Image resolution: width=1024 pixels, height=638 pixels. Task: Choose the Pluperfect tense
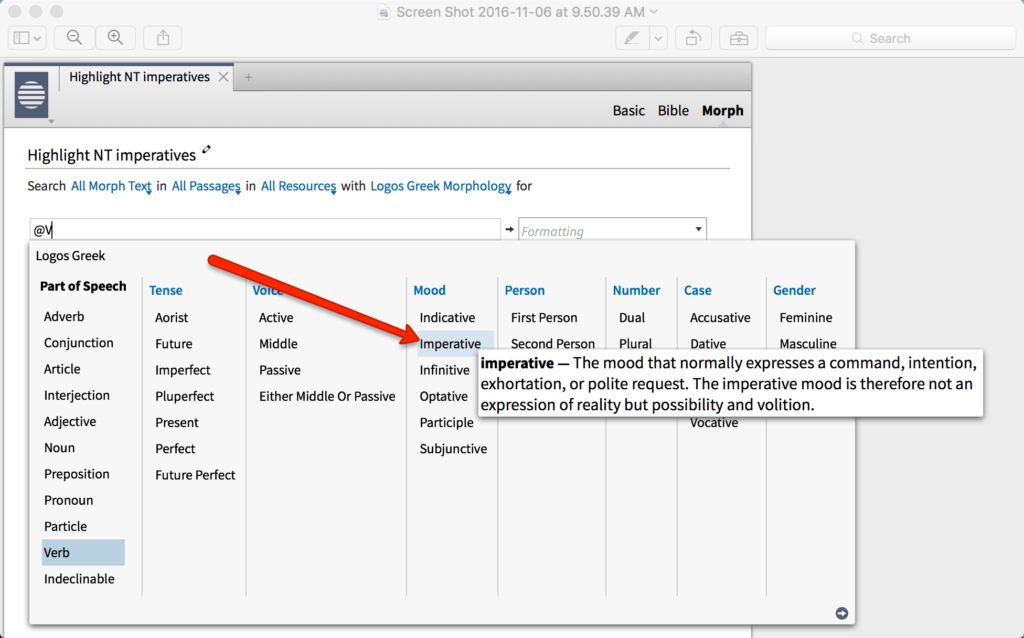(x=185, y=396)
